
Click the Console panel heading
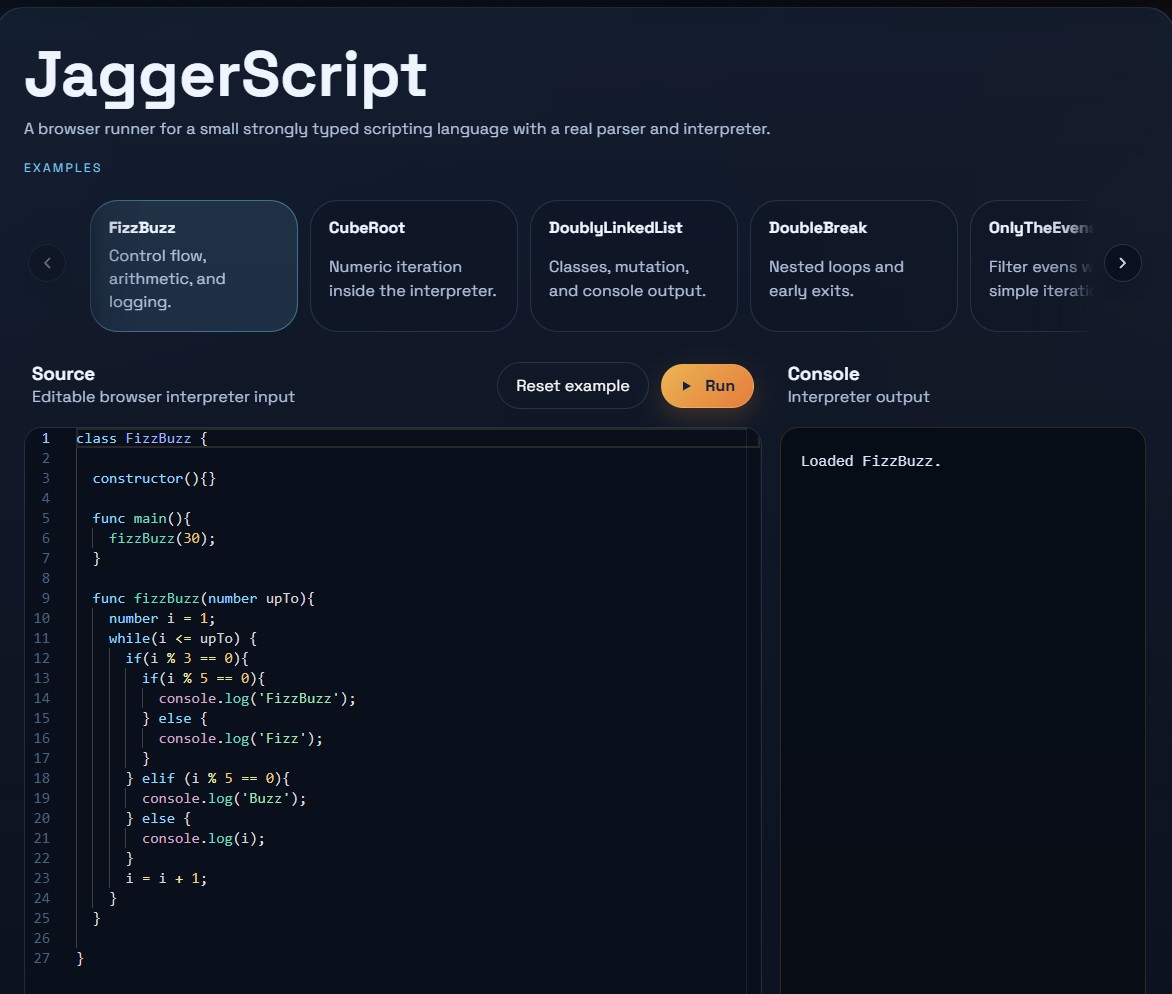(x=823, y=374)
